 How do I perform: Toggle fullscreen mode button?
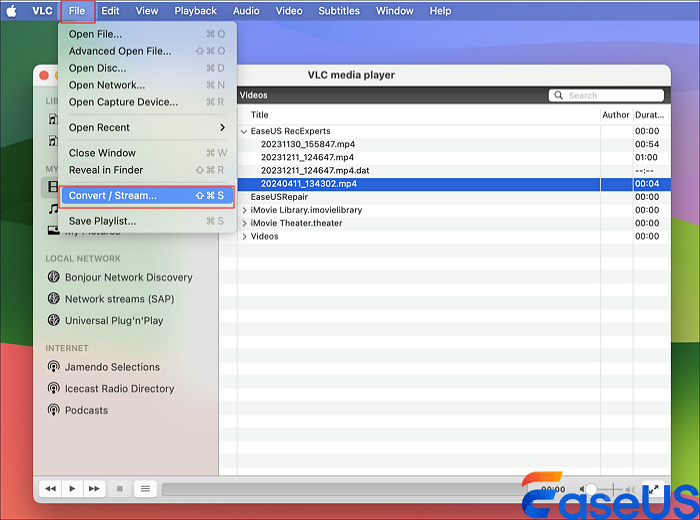point(653,489)
